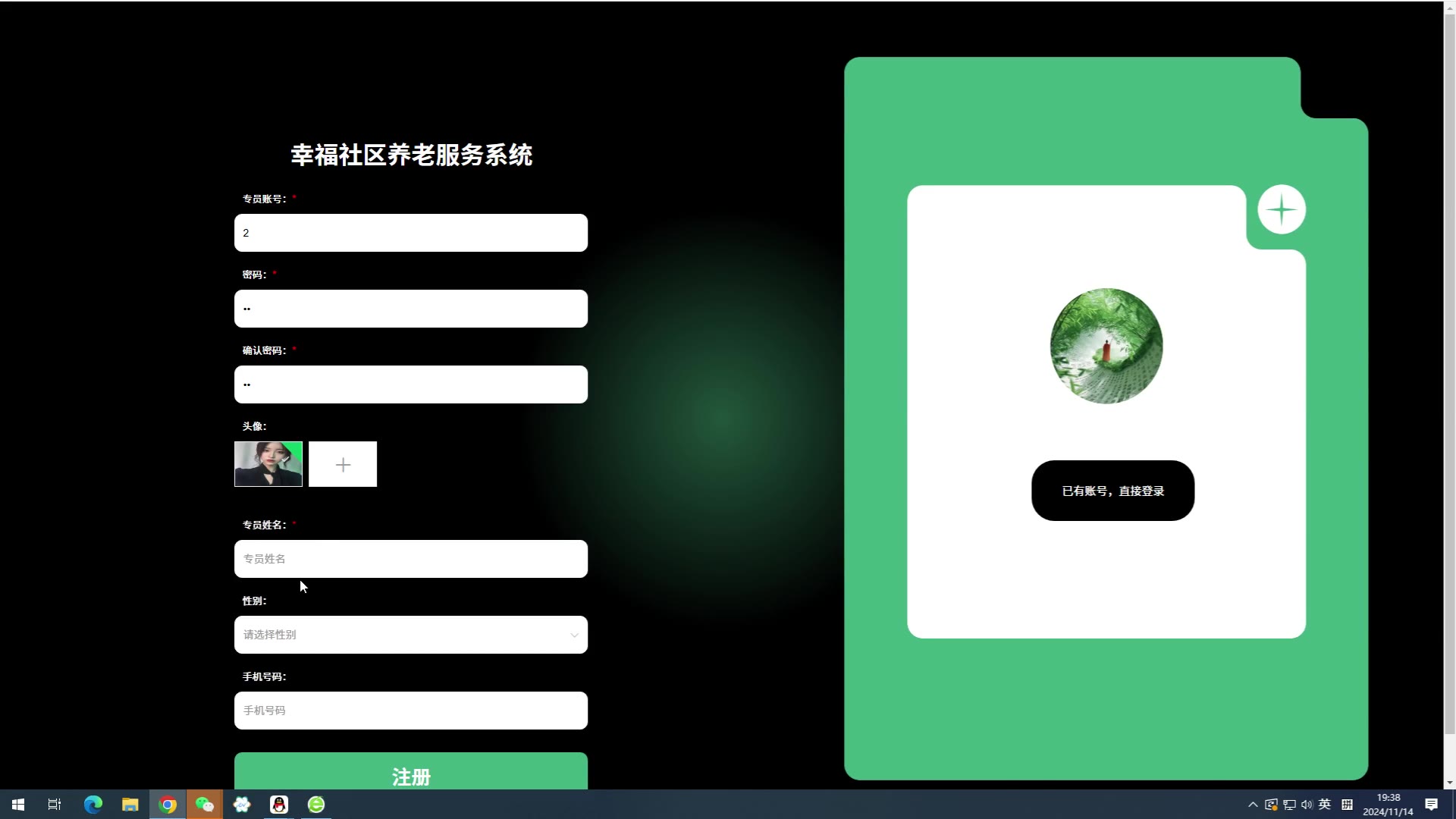The image size is (1456, 819).
Task: Click the gender dropdown chevron arrow
Action: click(x=574, y=635)
